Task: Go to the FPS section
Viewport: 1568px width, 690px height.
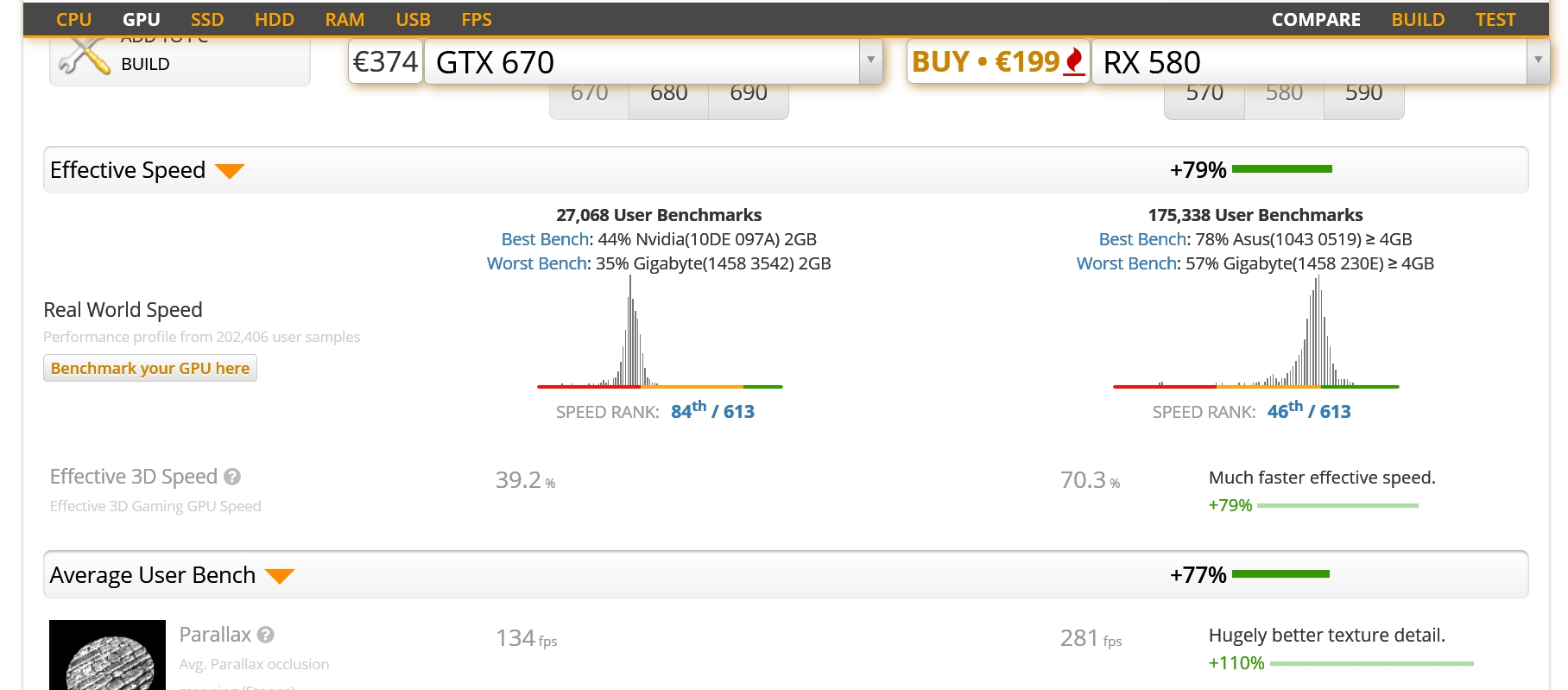Action: point(477,19)
